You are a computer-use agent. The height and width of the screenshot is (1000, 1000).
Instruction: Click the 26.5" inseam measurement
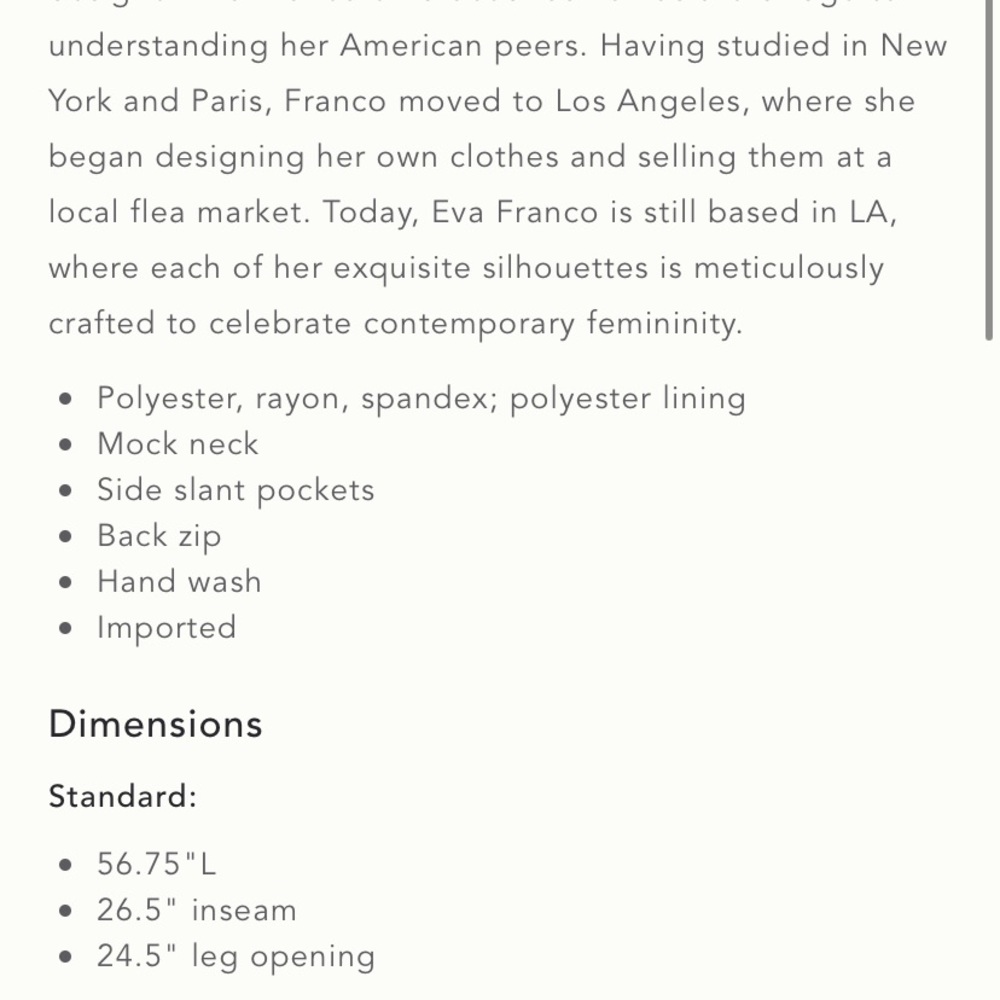196,911
